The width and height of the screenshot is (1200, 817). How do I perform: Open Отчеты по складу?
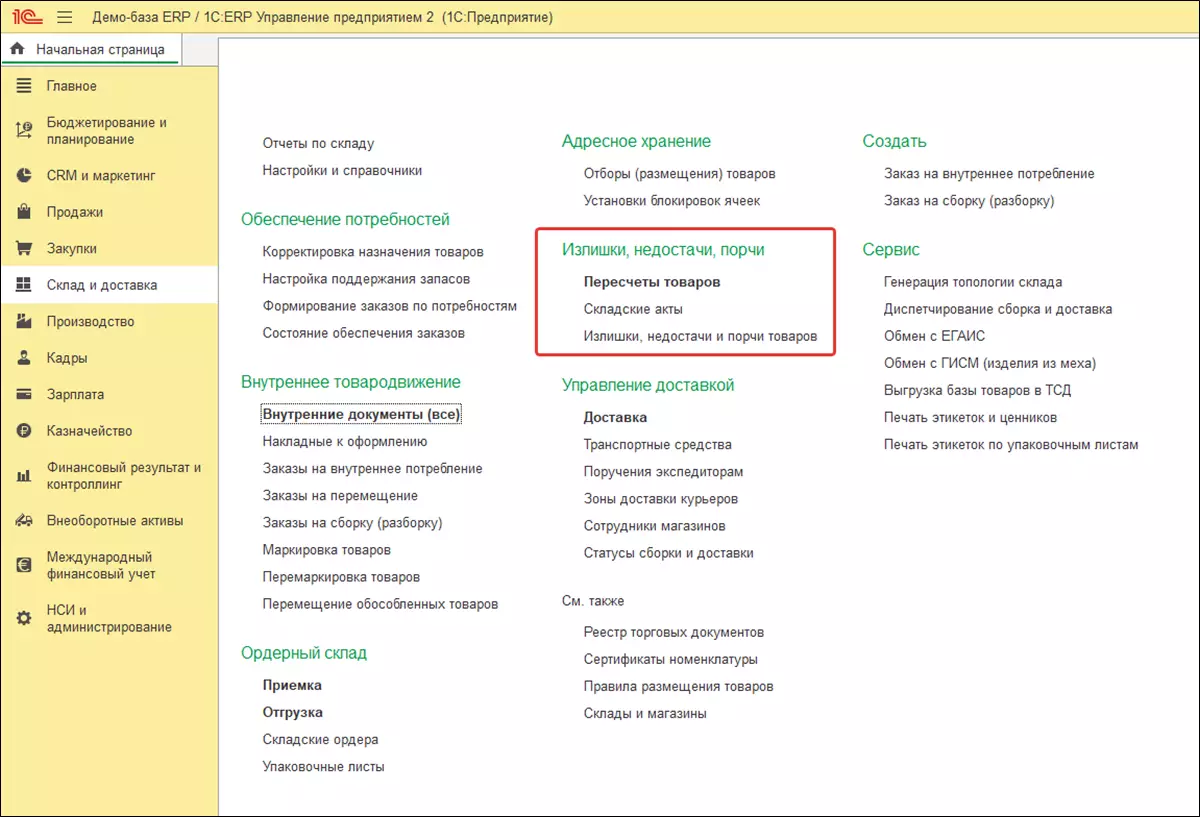(x=318, y=144)
